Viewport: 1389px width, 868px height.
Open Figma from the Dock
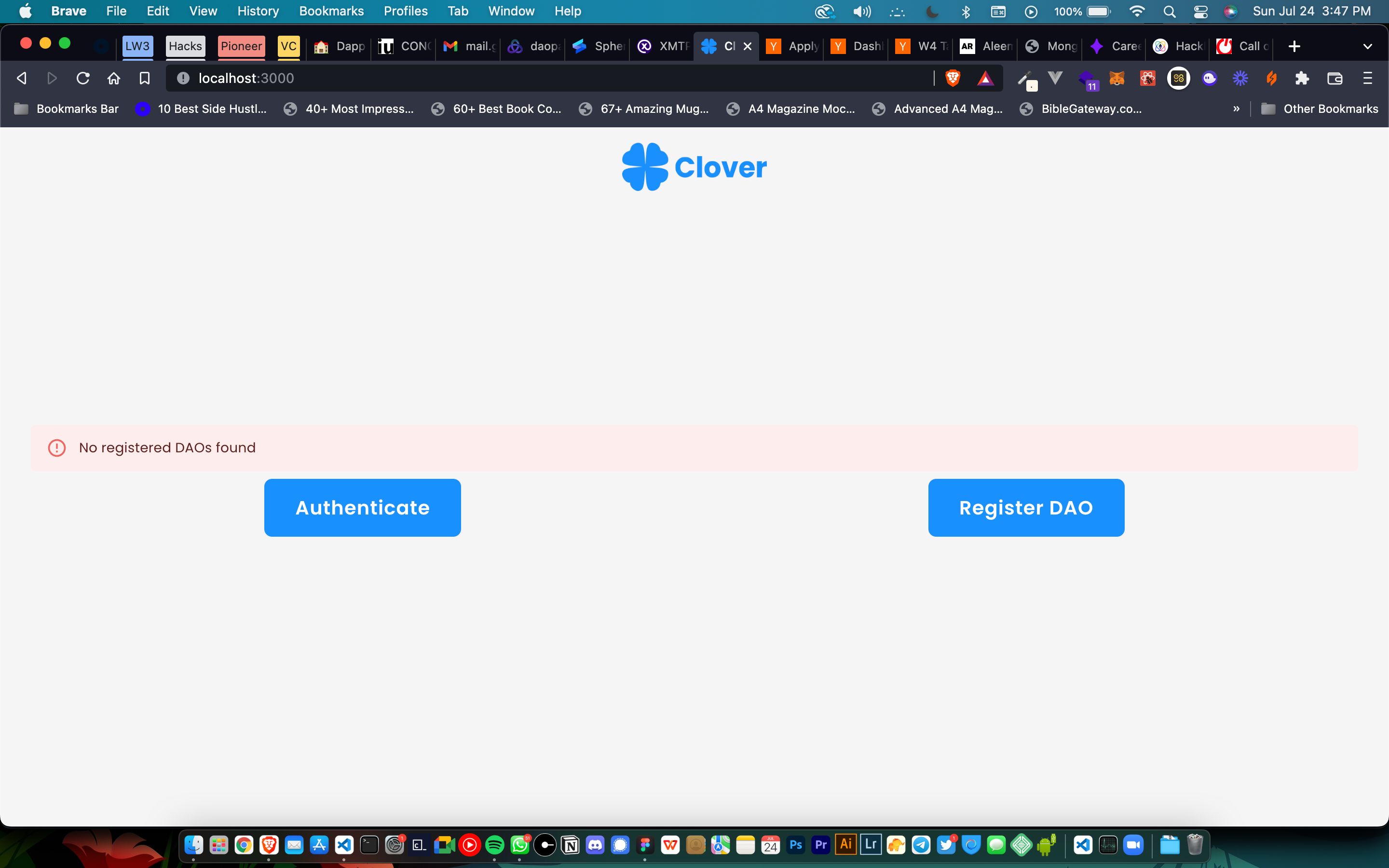point(645,844)
